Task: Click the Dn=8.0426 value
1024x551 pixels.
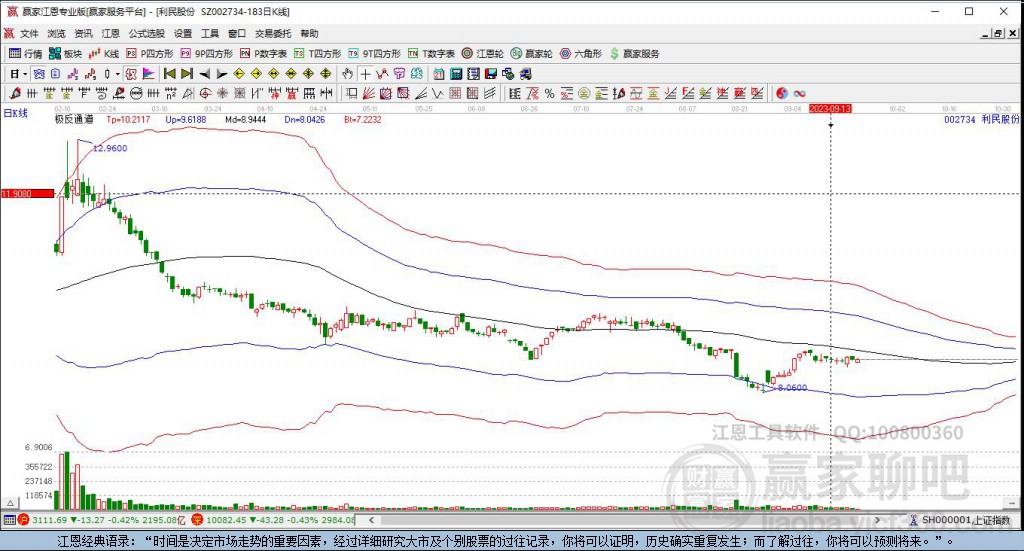Action: coord(304,119)
